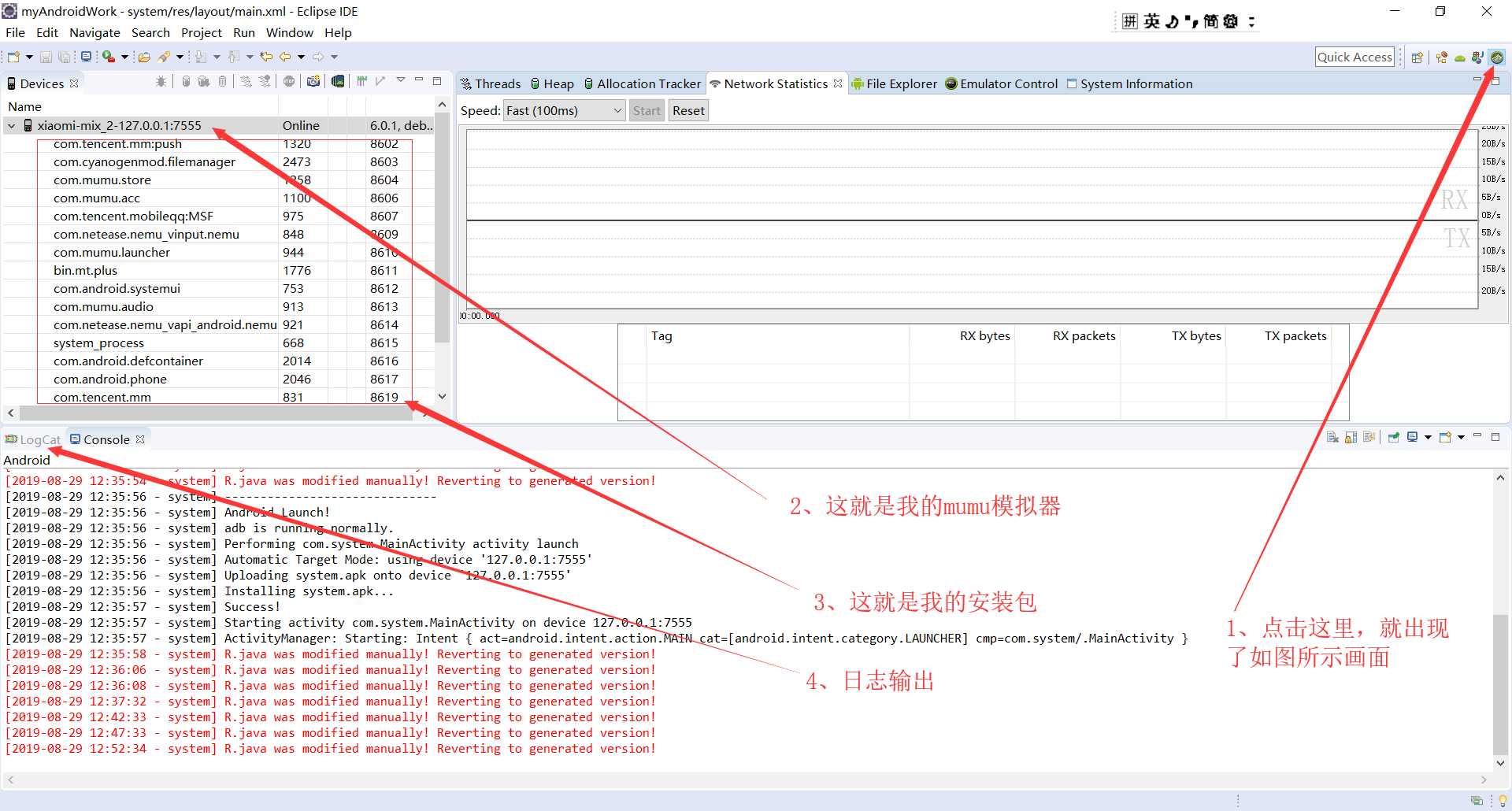This screenshot has width=1512, height=811.
Task: Click the Console vertical scrollbar down arrow
Action: pos(1500,763)
